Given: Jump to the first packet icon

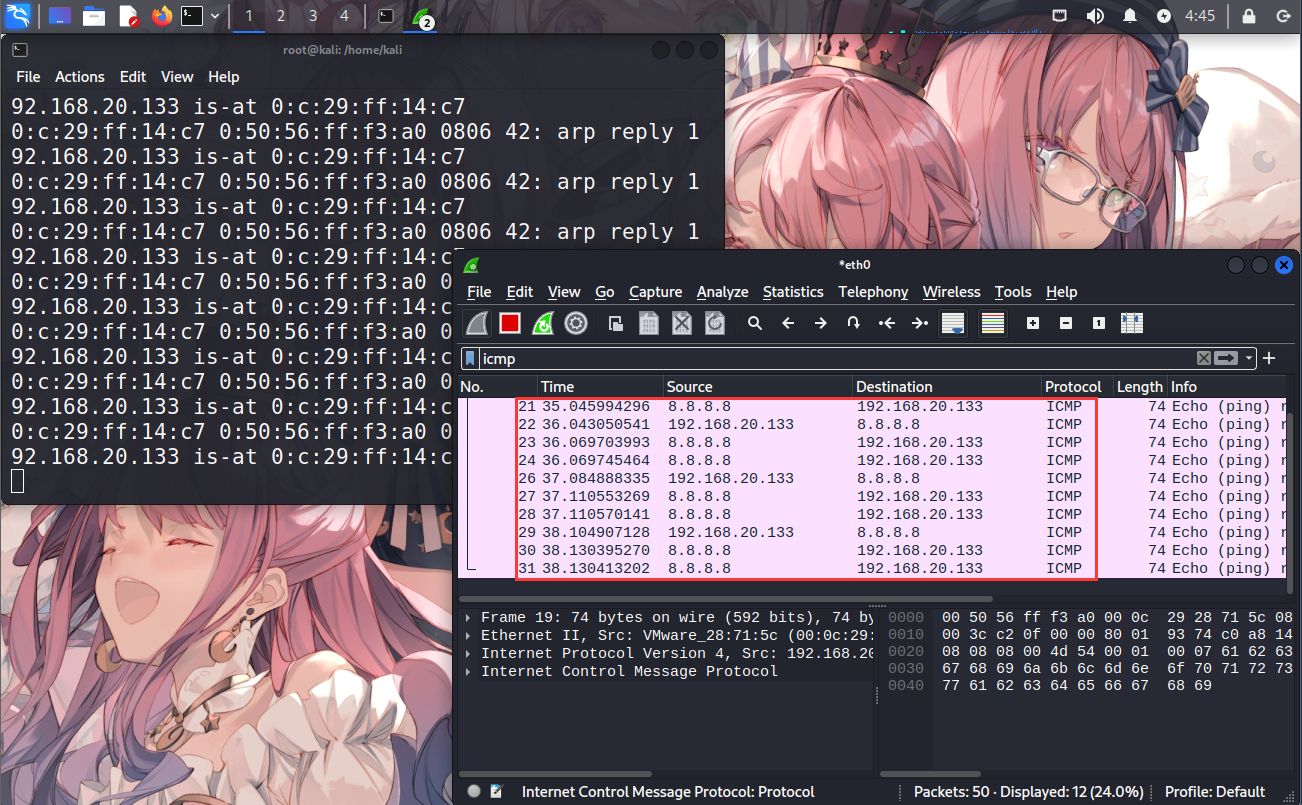Looking at the screenshot, I should coord(886,323).
